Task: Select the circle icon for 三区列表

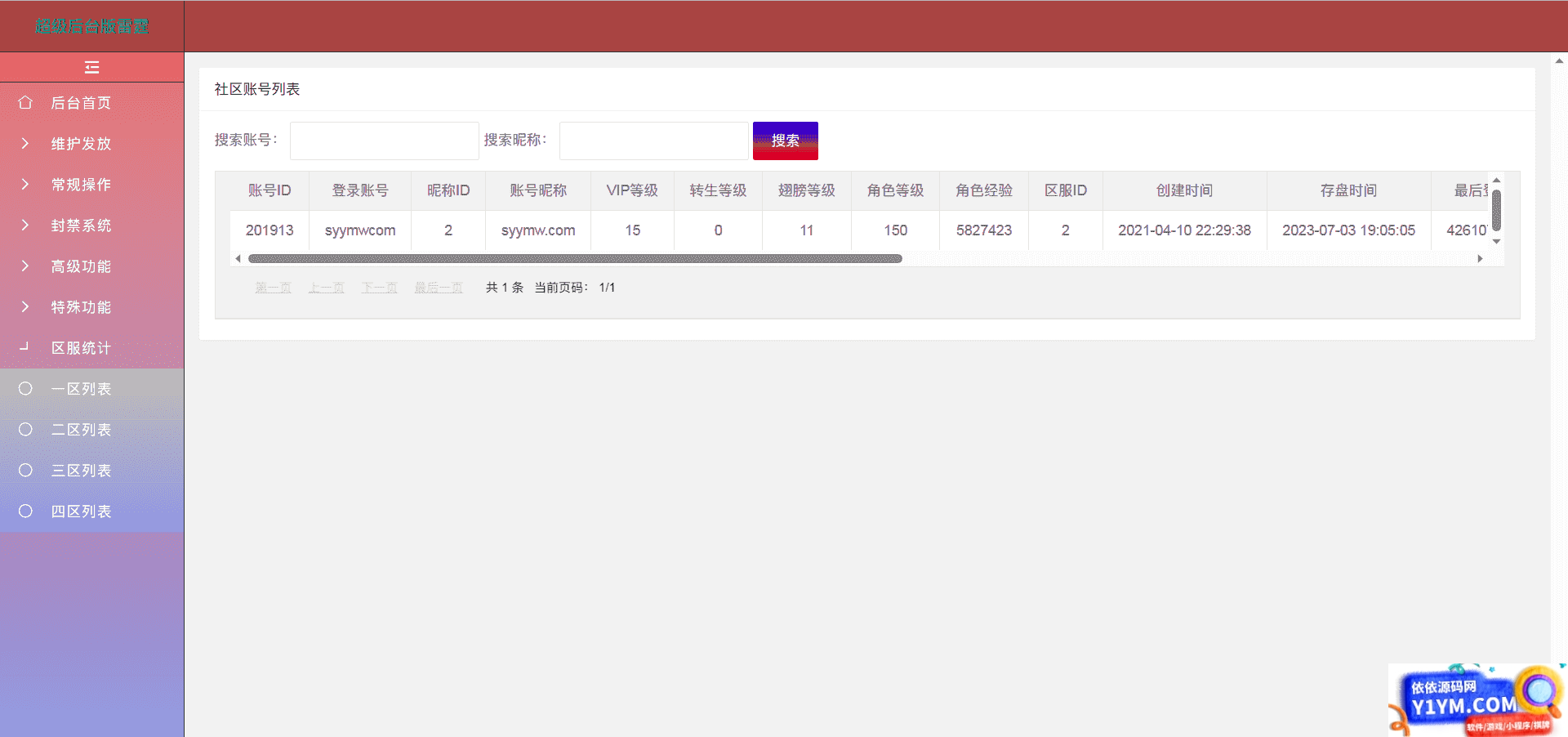Action: pyautogui.click(x=25, y=471)
